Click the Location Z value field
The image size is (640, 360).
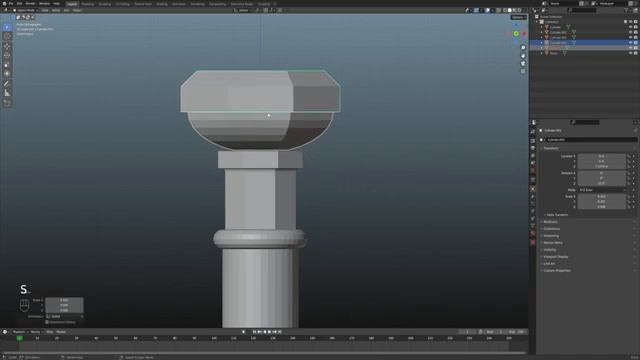click(x=601, y=167)
